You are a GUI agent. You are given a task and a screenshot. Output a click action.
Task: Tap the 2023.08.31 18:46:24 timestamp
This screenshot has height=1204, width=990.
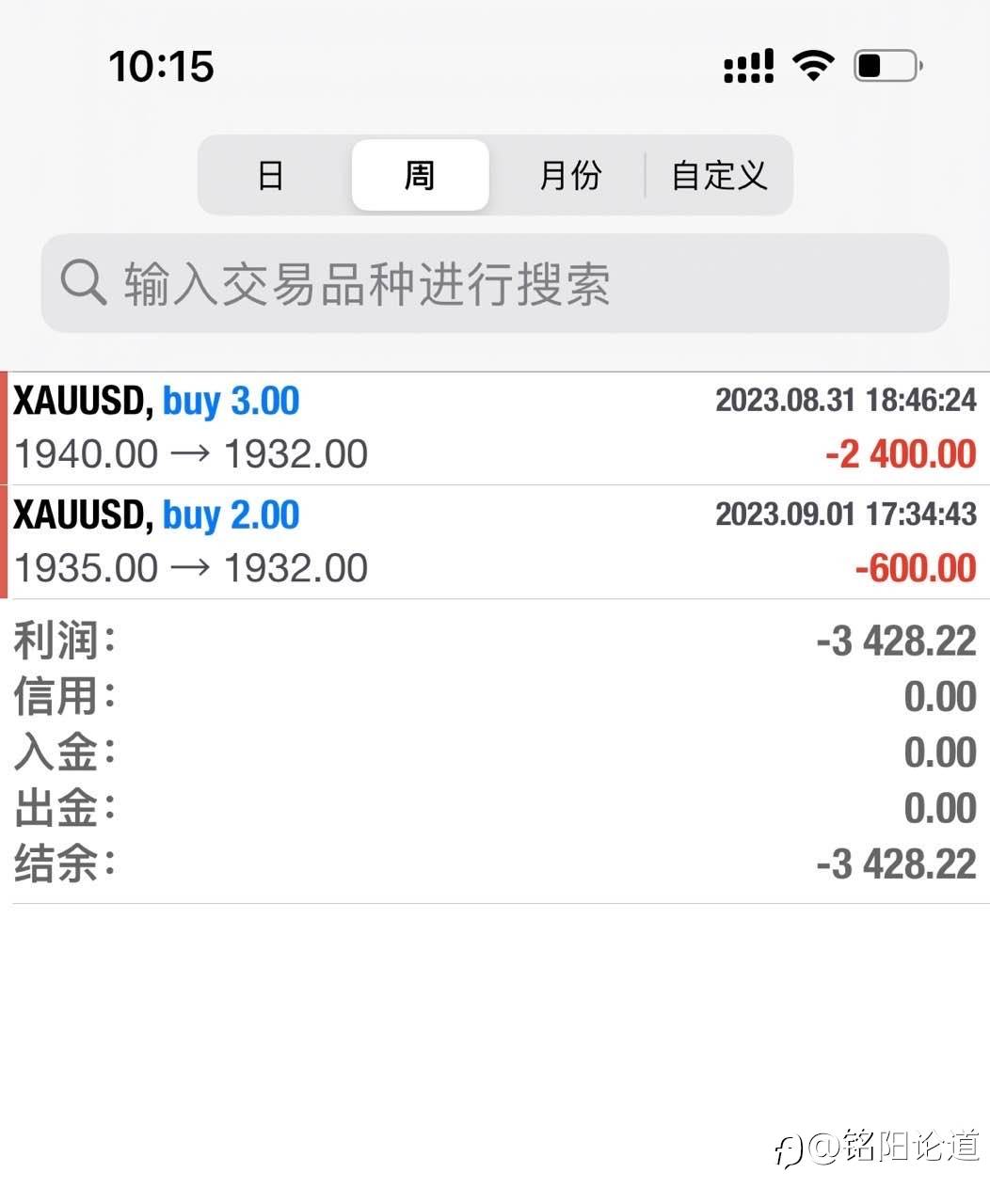click(845, 401)
